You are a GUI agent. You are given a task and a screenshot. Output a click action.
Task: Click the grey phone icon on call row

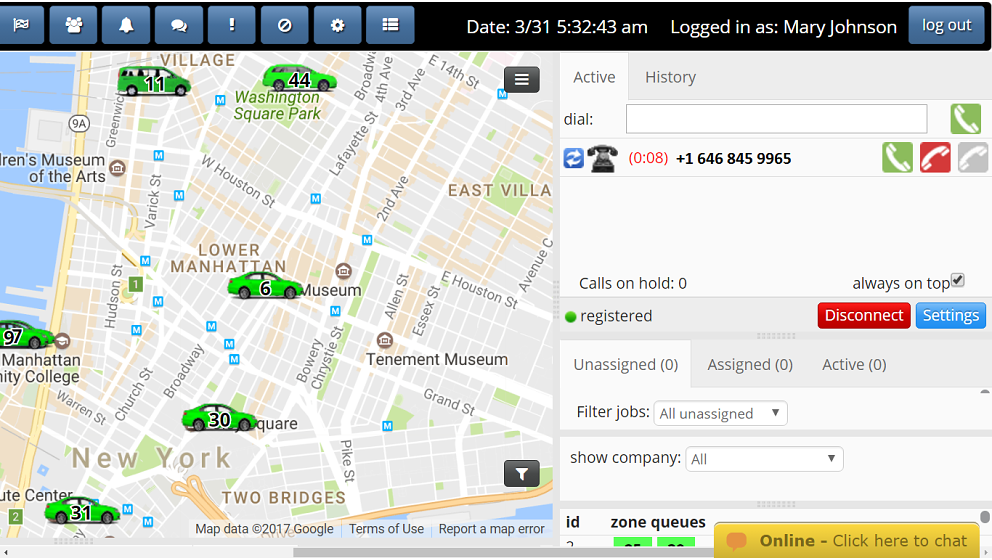coord(973,158)
